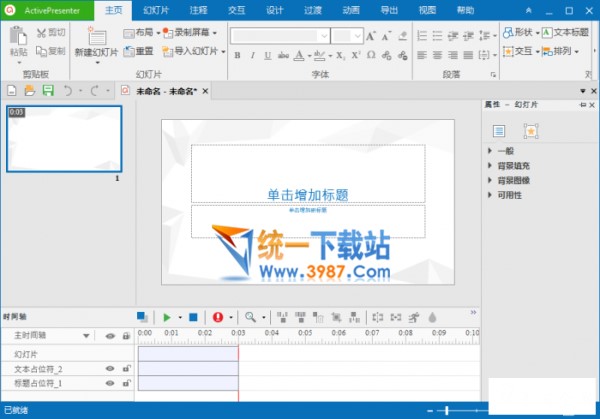600x419 pixels.
Task: Open slide properties list icon tab
Action: (499, 131)
